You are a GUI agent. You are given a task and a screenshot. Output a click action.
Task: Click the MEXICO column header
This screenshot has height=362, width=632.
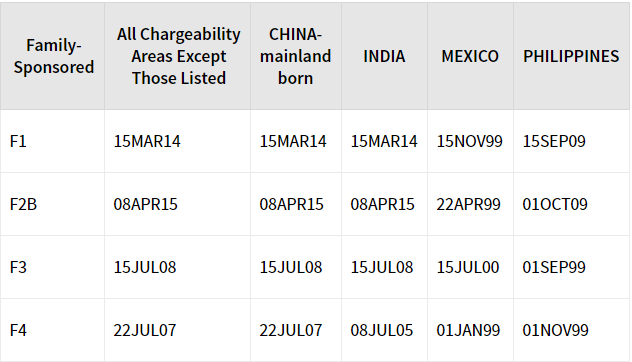pyautogui.click(x=470, y=56)
